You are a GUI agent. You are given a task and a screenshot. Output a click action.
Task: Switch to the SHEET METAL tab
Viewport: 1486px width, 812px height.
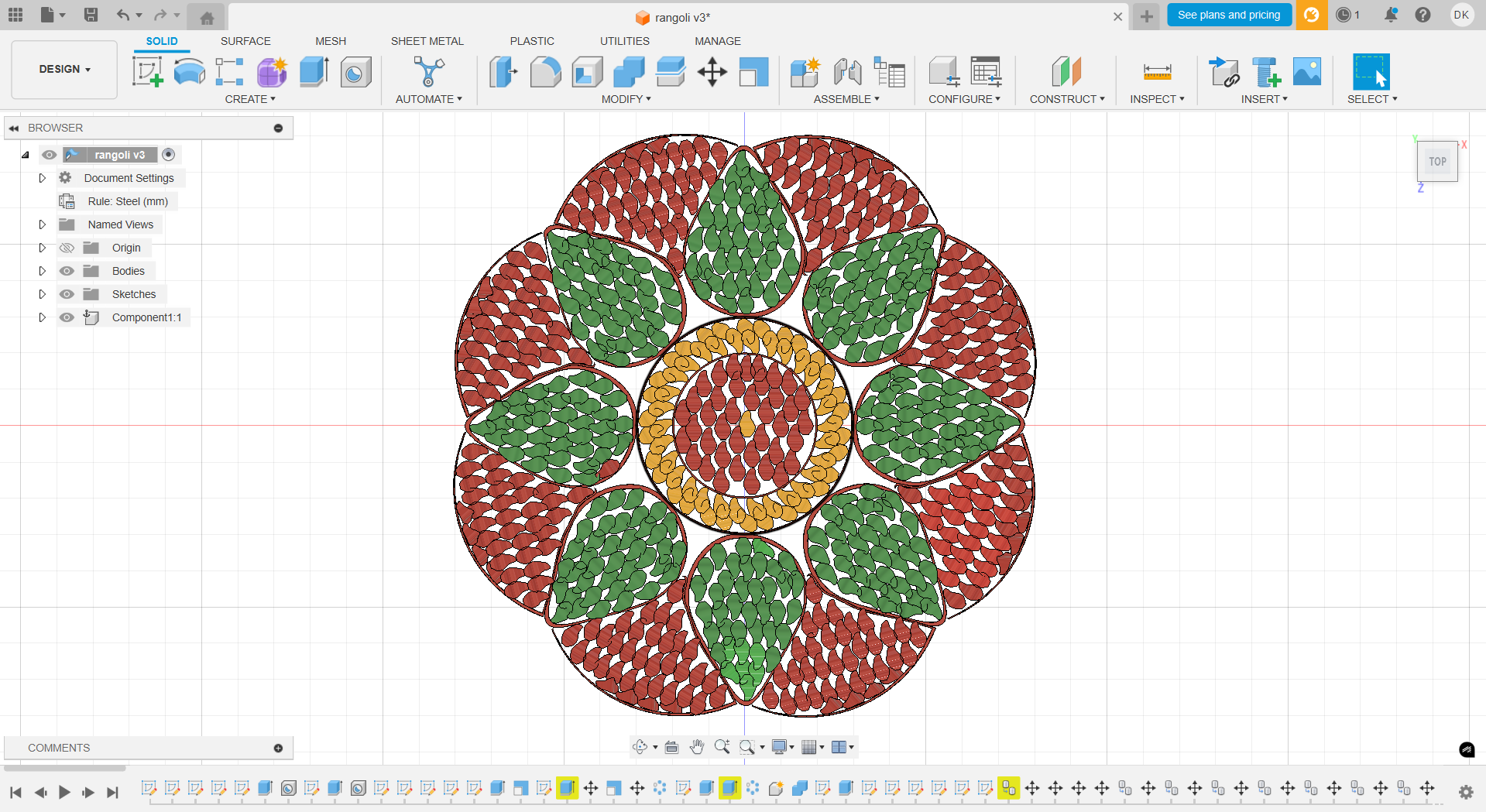pyautogui.click(x=427, y=41)
